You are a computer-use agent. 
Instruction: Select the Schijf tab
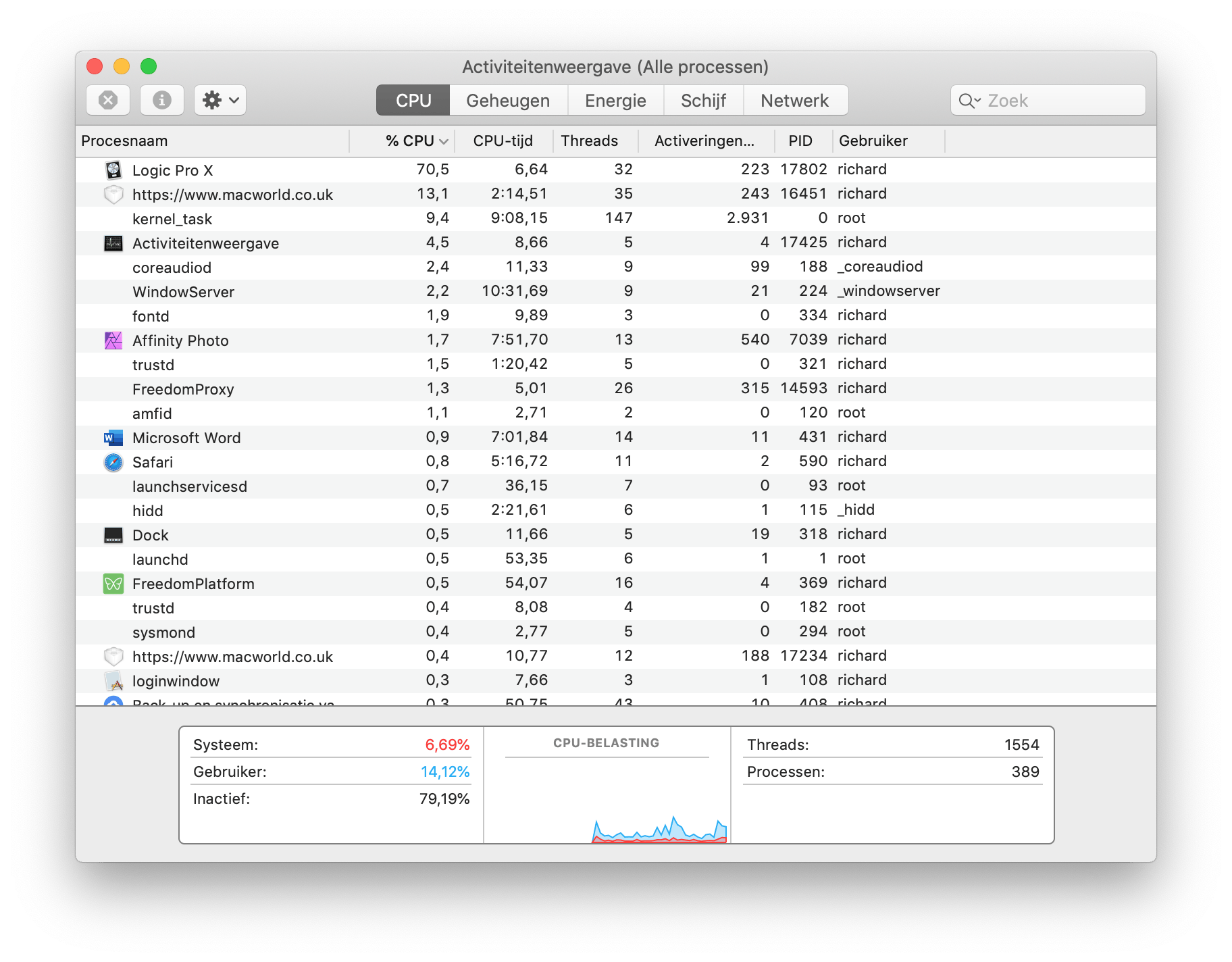703,101
